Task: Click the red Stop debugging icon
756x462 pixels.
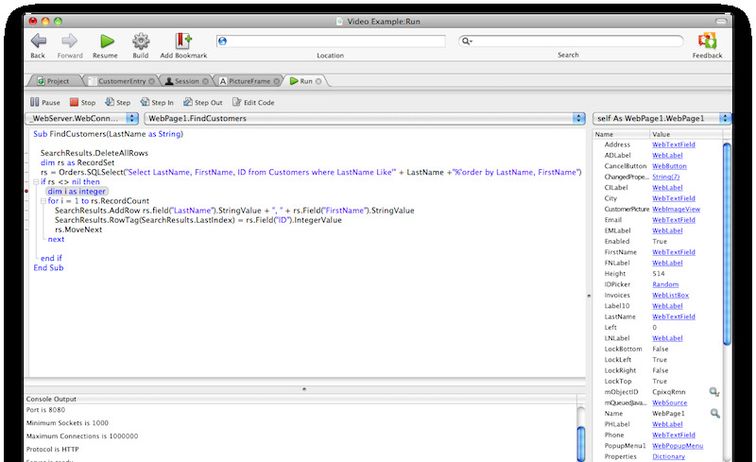Action: click(x=74, y=102)
